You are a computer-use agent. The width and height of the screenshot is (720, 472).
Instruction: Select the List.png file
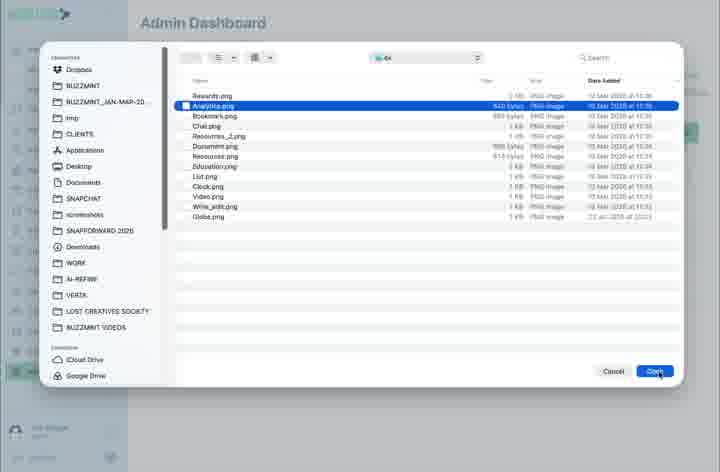pos(427,177)
